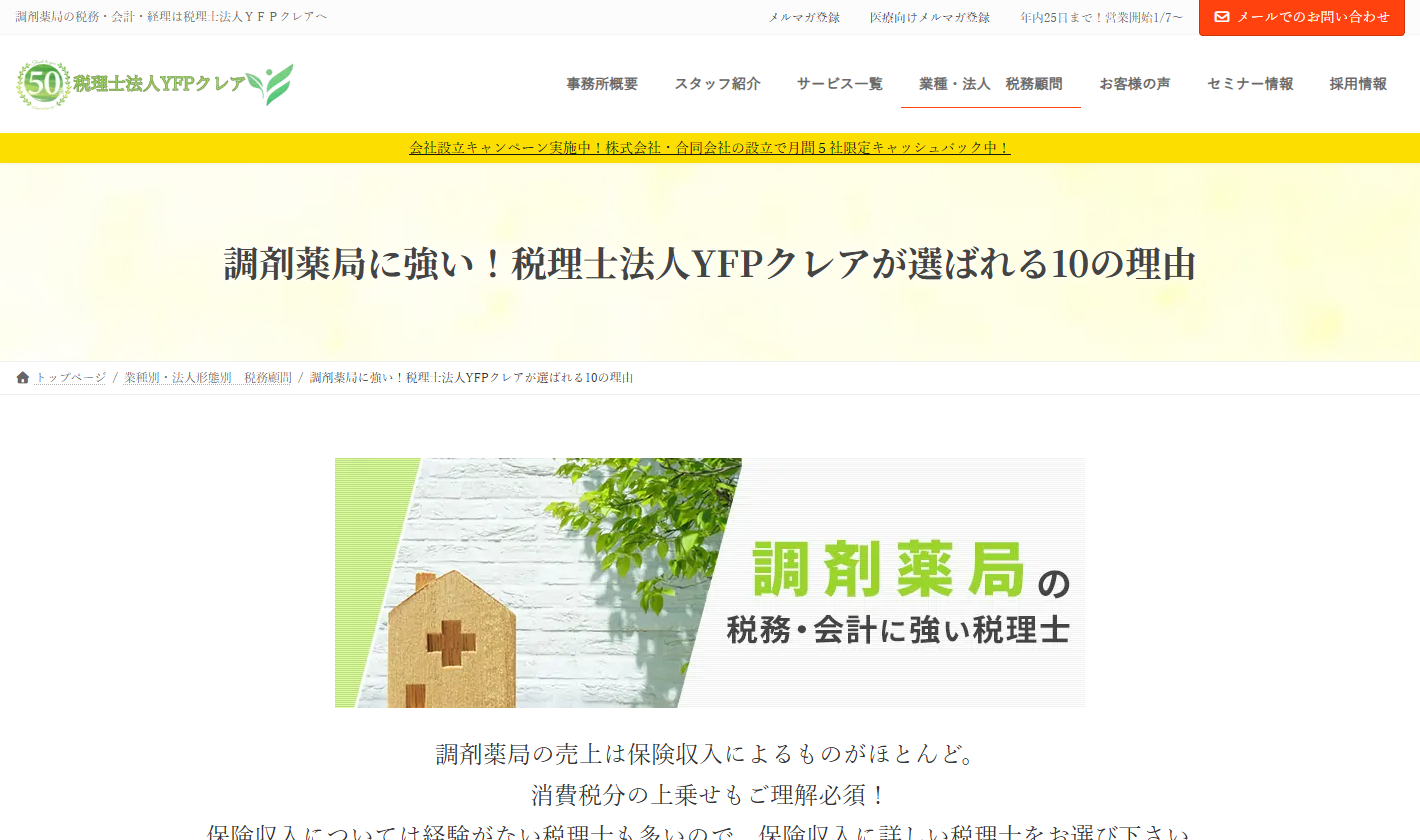The height and width of the screenshot is (840, 1420).
Task: Open お客様の声 menu item
Action: (1135, 84)
